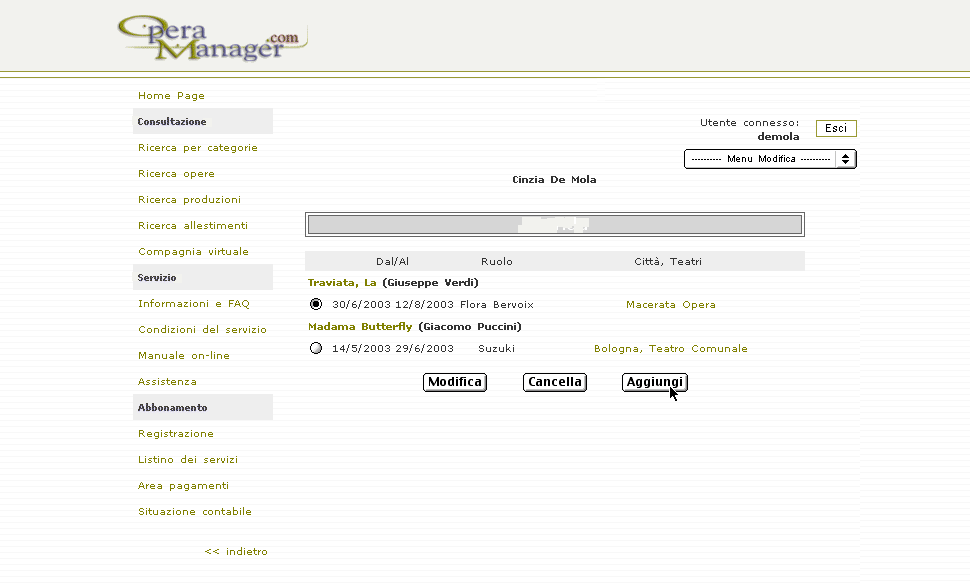Follow the Bologna, Teatro Comunale link
The height and width of the screenshot is (583, 970).
pos(671,349)
